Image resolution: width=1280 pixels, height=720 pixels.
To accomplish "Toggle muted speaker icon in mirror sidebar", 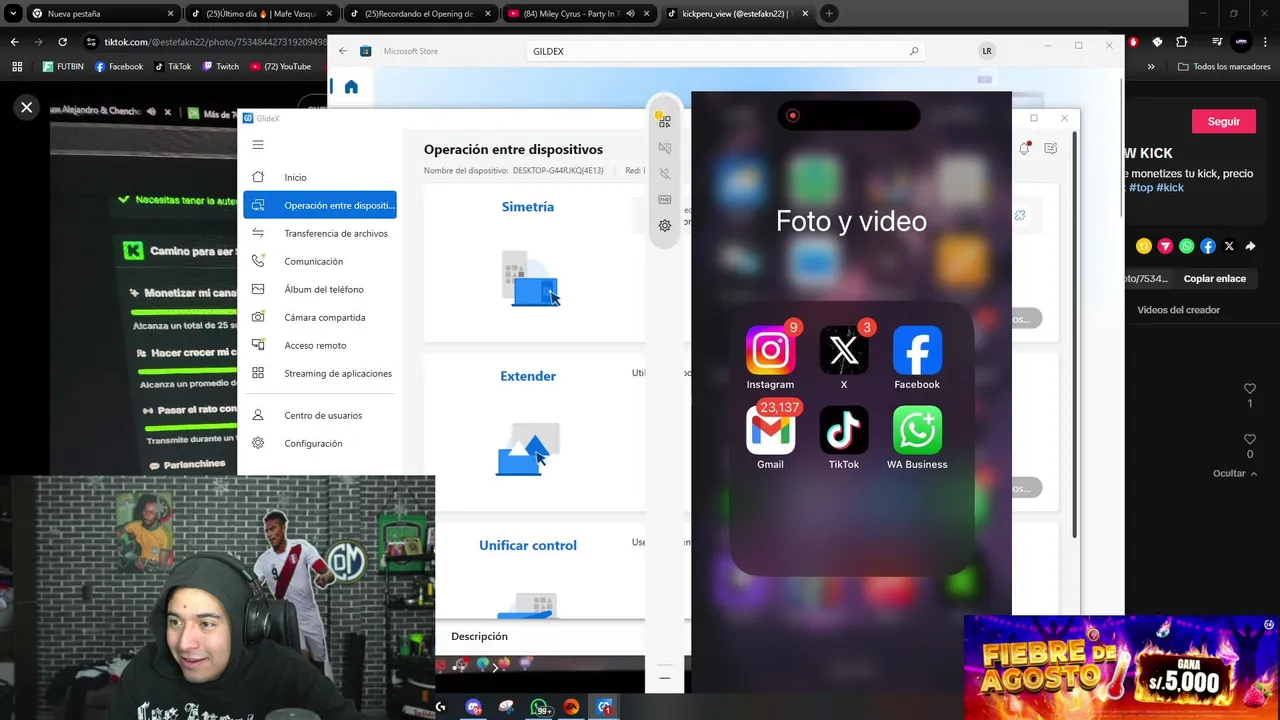I will click(665, 174).
